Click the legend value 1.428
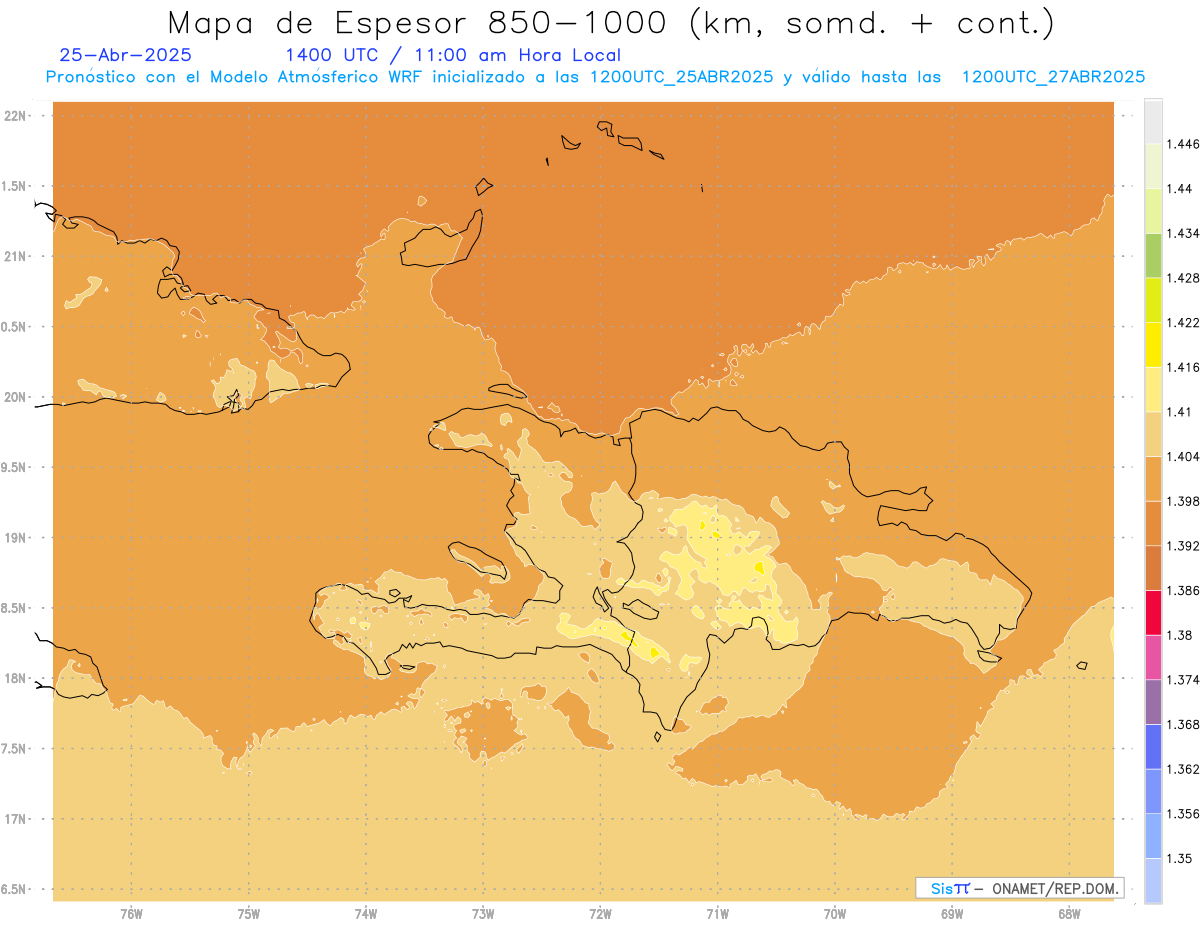This screenshot has width=1200, height=927. pyautogui.click(x=1183, y=278)
